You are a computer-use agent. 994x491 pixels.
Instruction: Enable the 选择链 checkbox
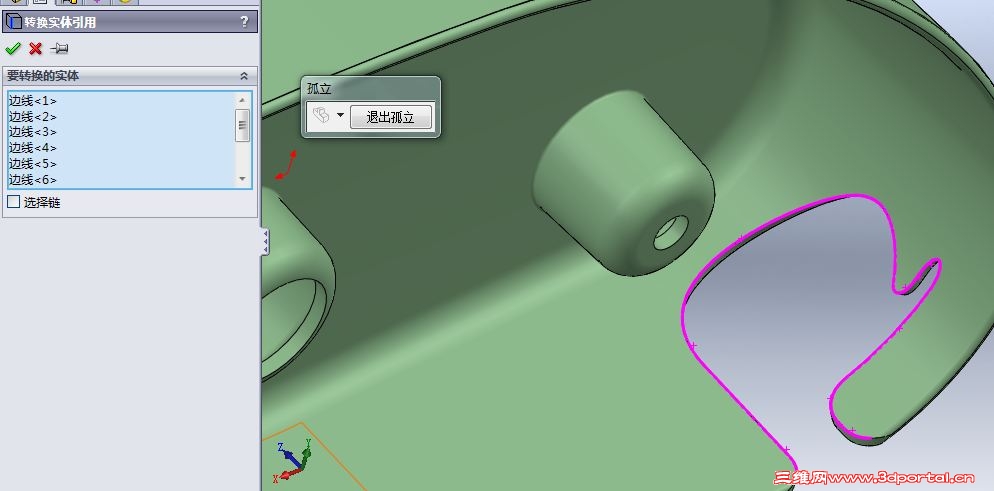click(x=13, y=202)
